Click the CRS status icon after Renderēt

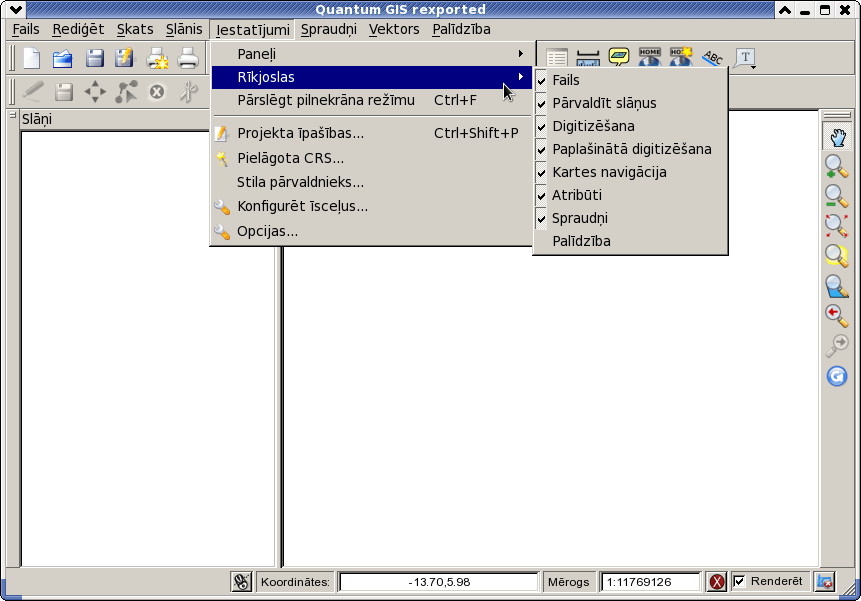(x=825, y=582)
